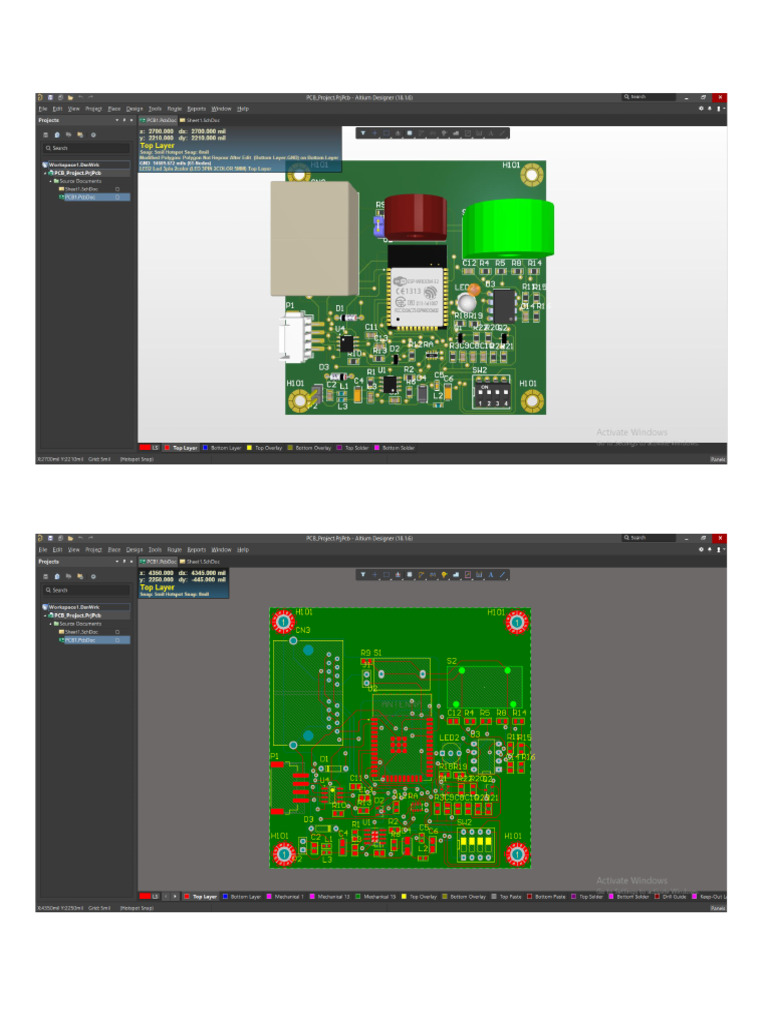Click selection filter icon in 3D window's Active Bar
Viewport: 768px width, 1024px height.
(363, 133)
